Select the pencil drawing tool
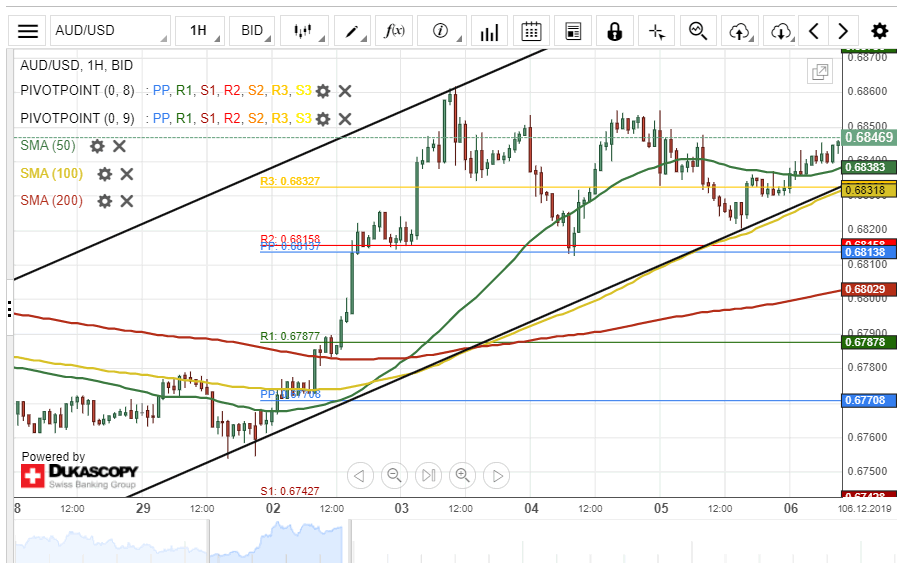Screen dimensions: 899x569 pyautogui.click(x=352, y=31)
